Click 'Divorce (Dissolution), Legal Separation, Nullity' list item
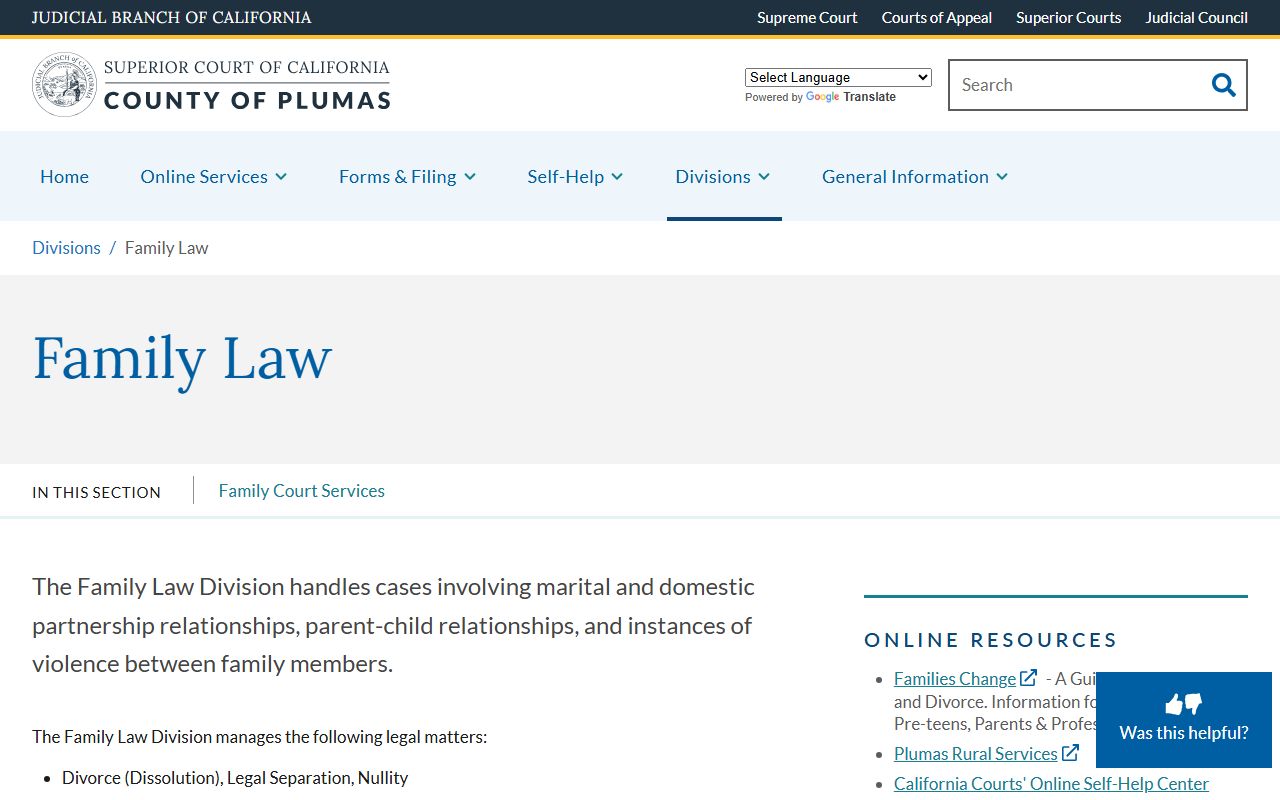Screen dimensions: 1280x800 (235, 777)
